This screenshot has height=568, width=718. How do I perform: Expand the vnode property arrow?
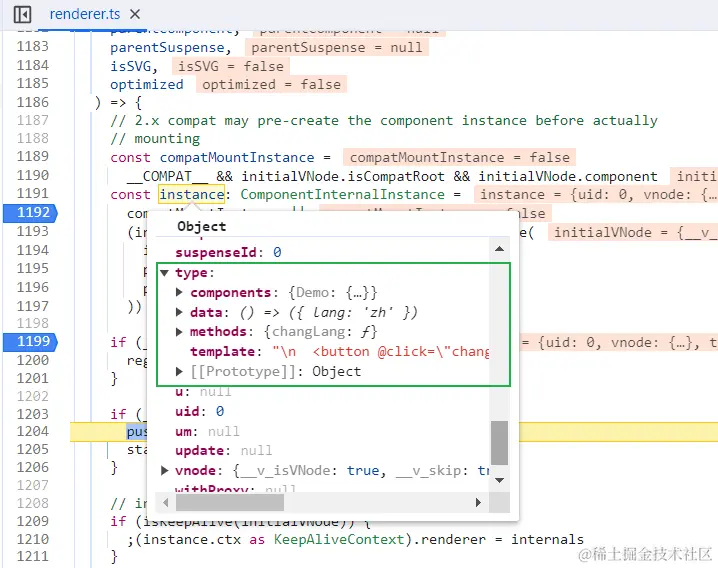[x=165, y=470]
